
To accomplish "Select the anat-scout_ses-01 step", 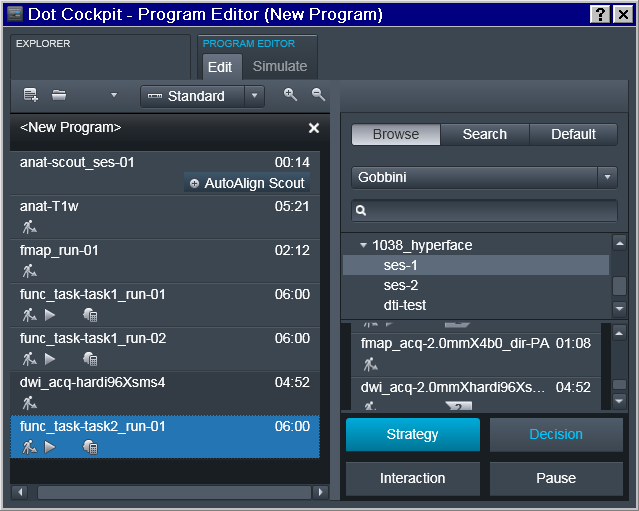I will (165, 173).
